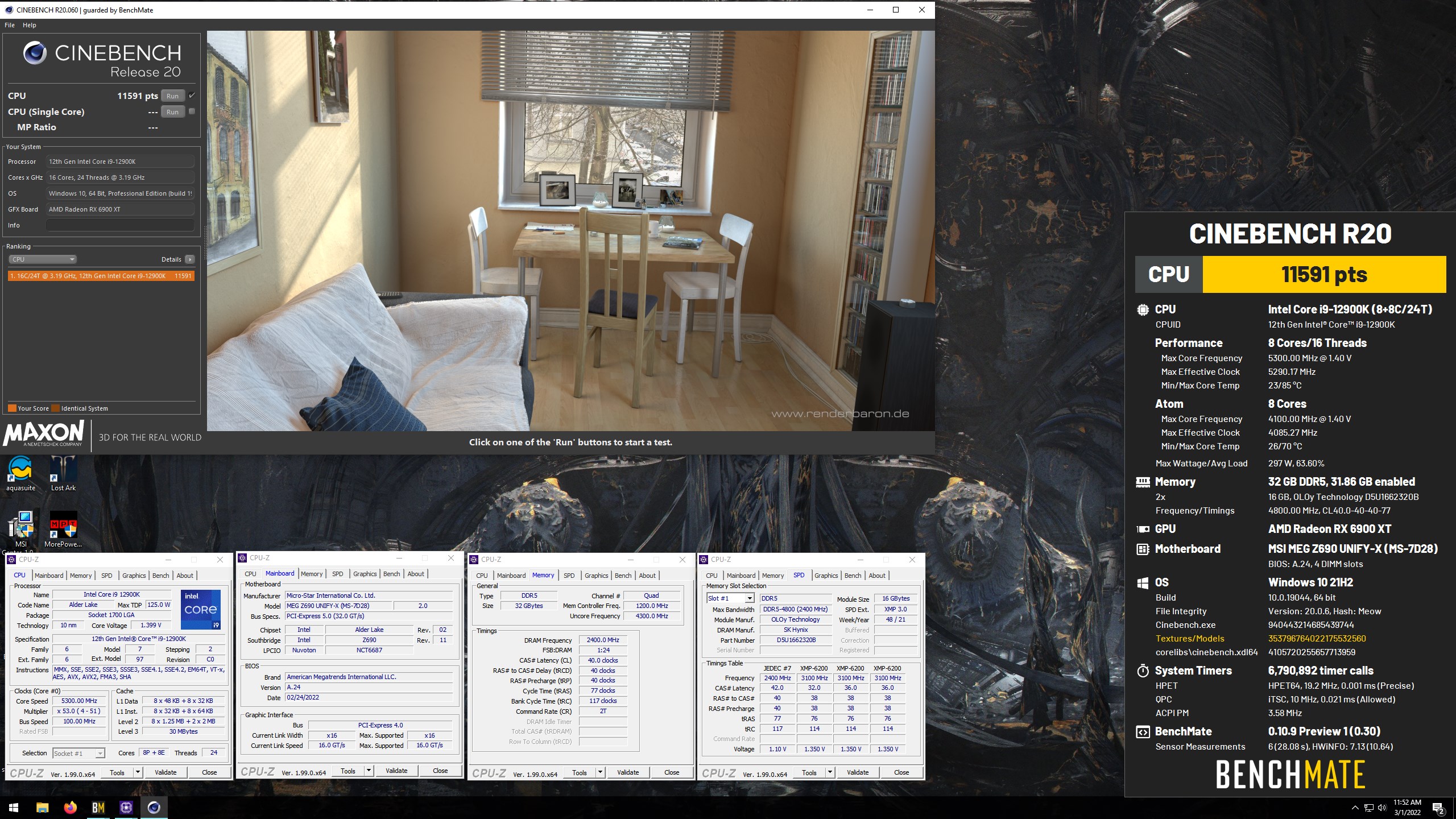Run the CPU Single Core test

point(173,111)
